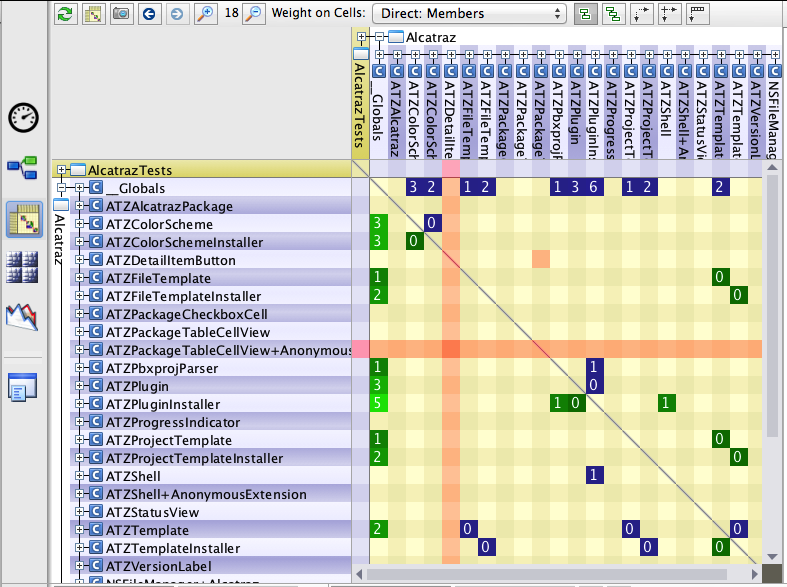Screen dimensions: 787x587
Task: Click the zoom level value 18
Action: [x=231, y=13]
